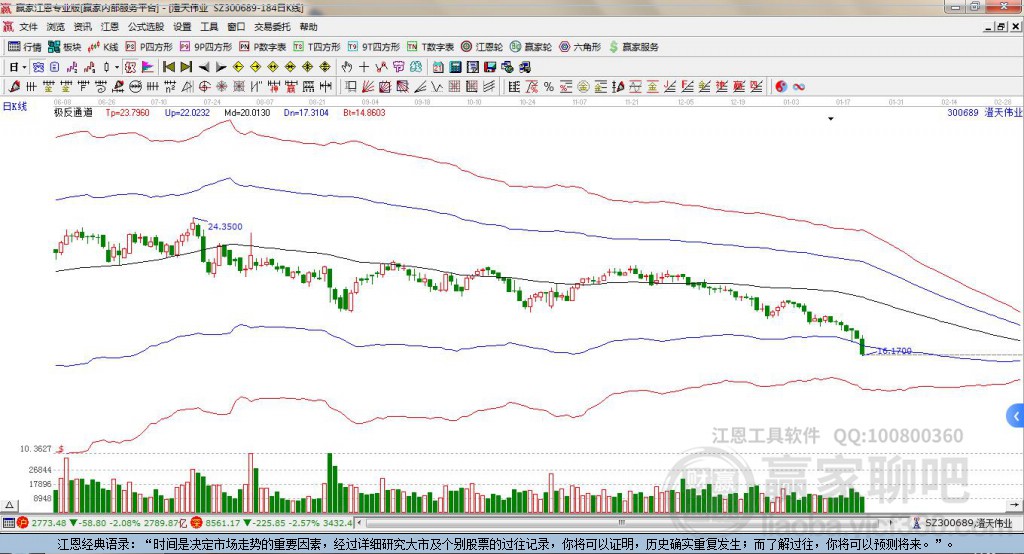Expand the candlestick style dropdown arrow
The image size is (1024, 554).
116,67
